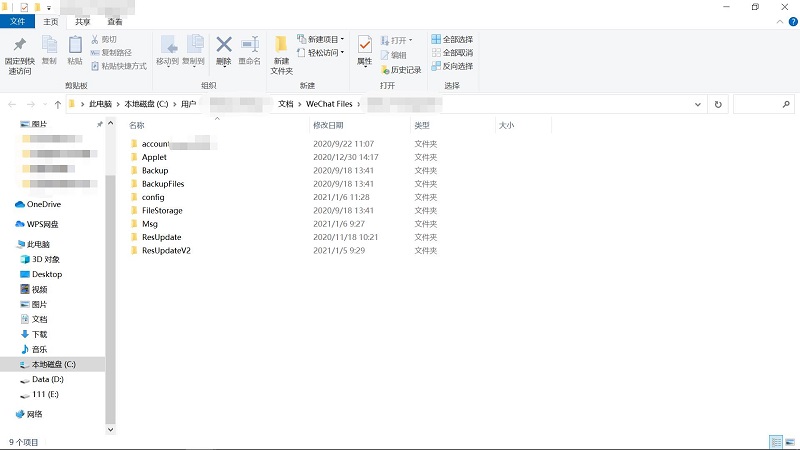
Task: Click 反向选择 to invert selection
Action: tap(452, 66)
